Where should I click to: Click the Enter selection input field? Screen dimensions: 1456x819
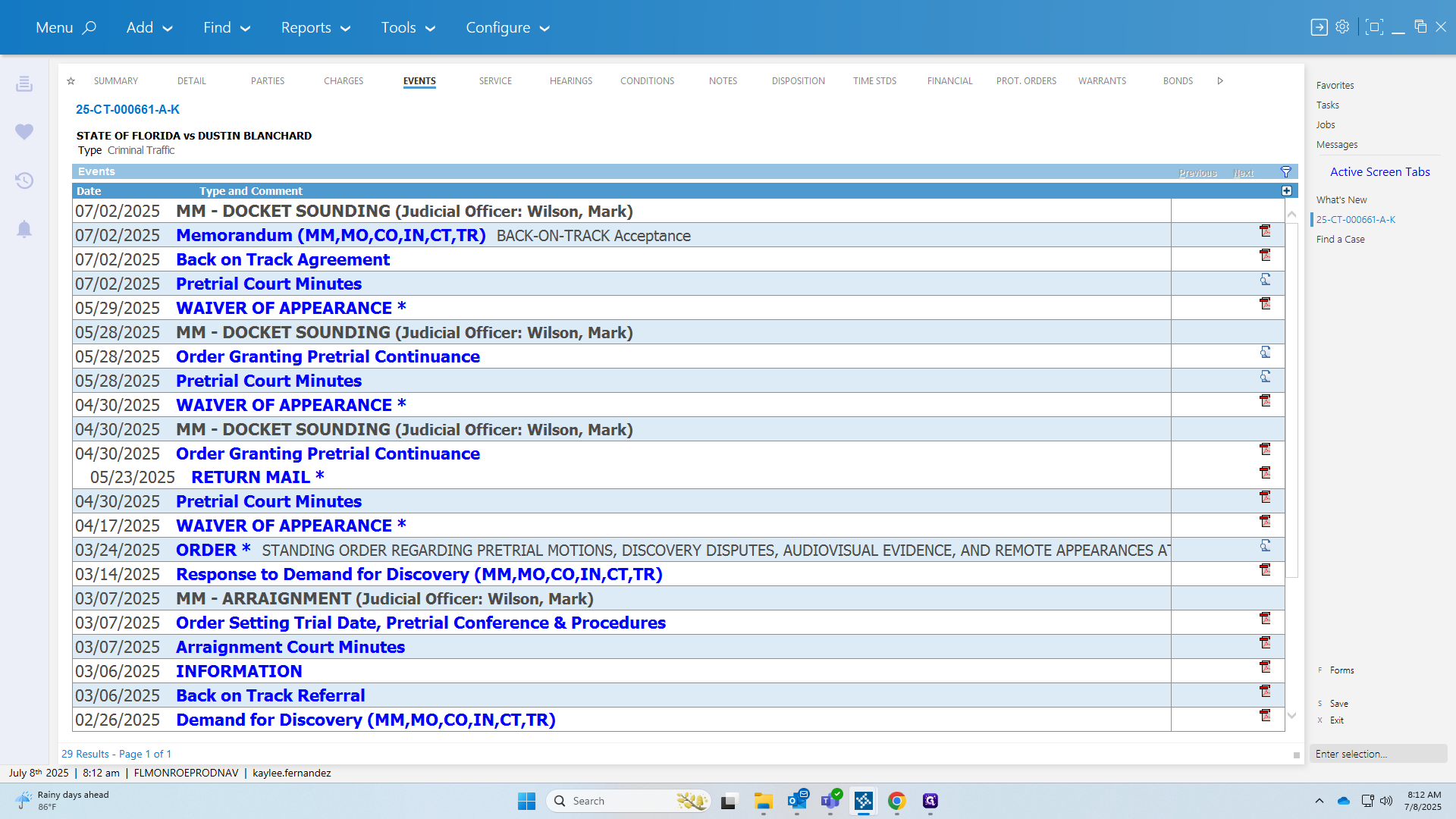1378,754
